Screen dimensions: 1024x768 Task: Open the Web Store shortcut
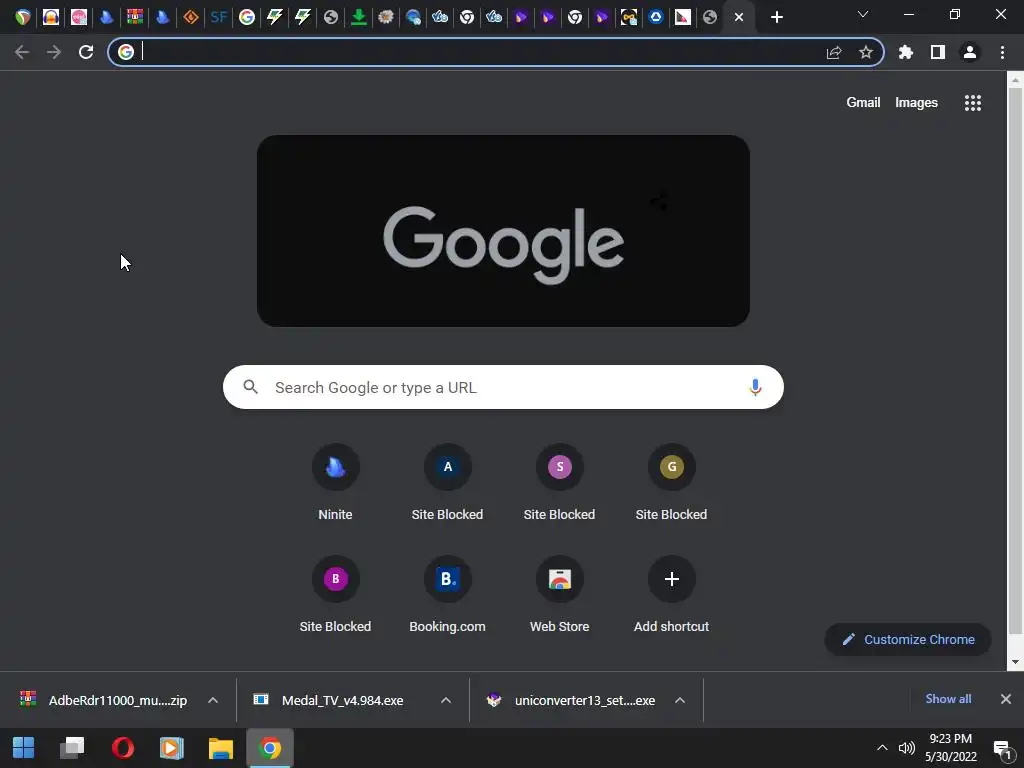560,595
